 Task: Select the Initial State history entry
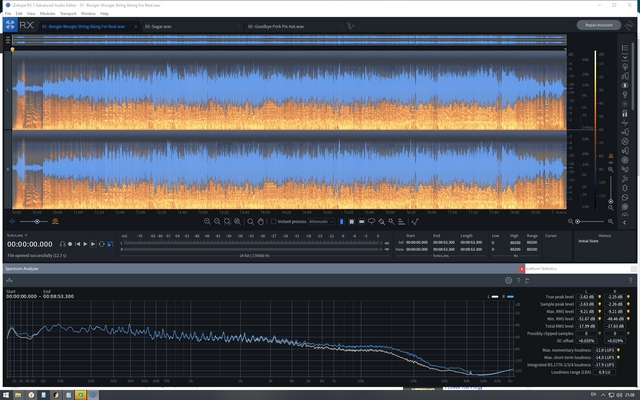pos(589,241)
